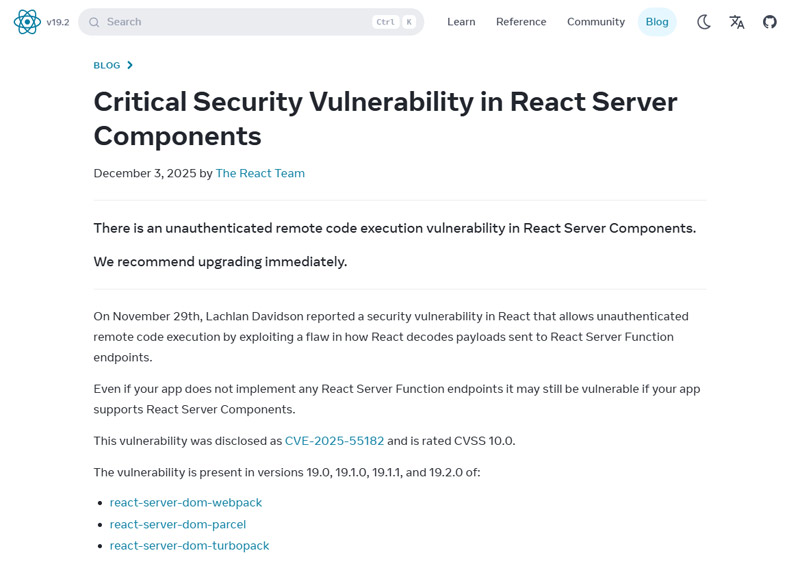Go to the Community section
This screenshot has width=800, height=566.
click(x=596, y=22)
